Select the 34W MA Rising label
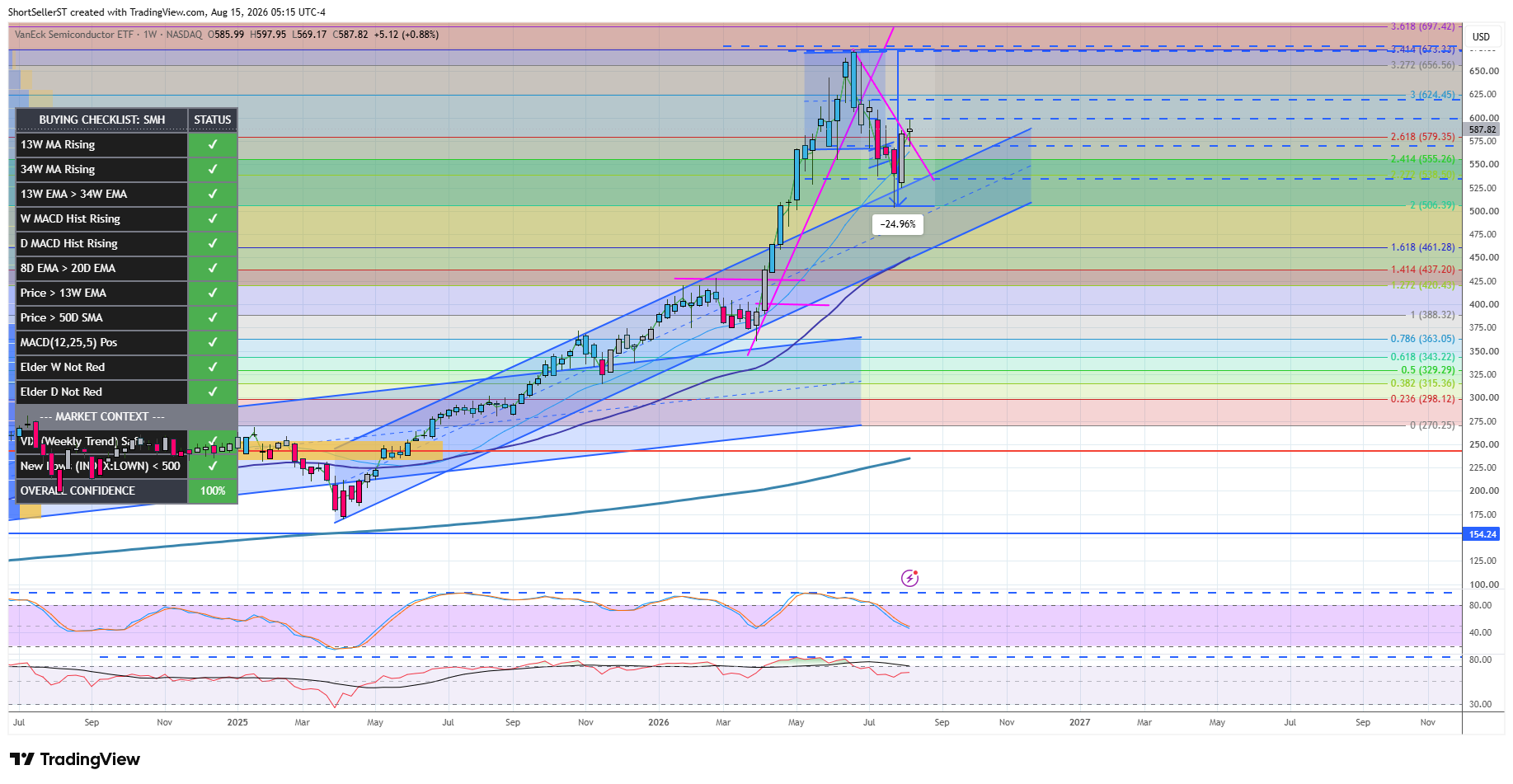The width and height of the screenshot is (1513, 784). (x=58, y=169)
